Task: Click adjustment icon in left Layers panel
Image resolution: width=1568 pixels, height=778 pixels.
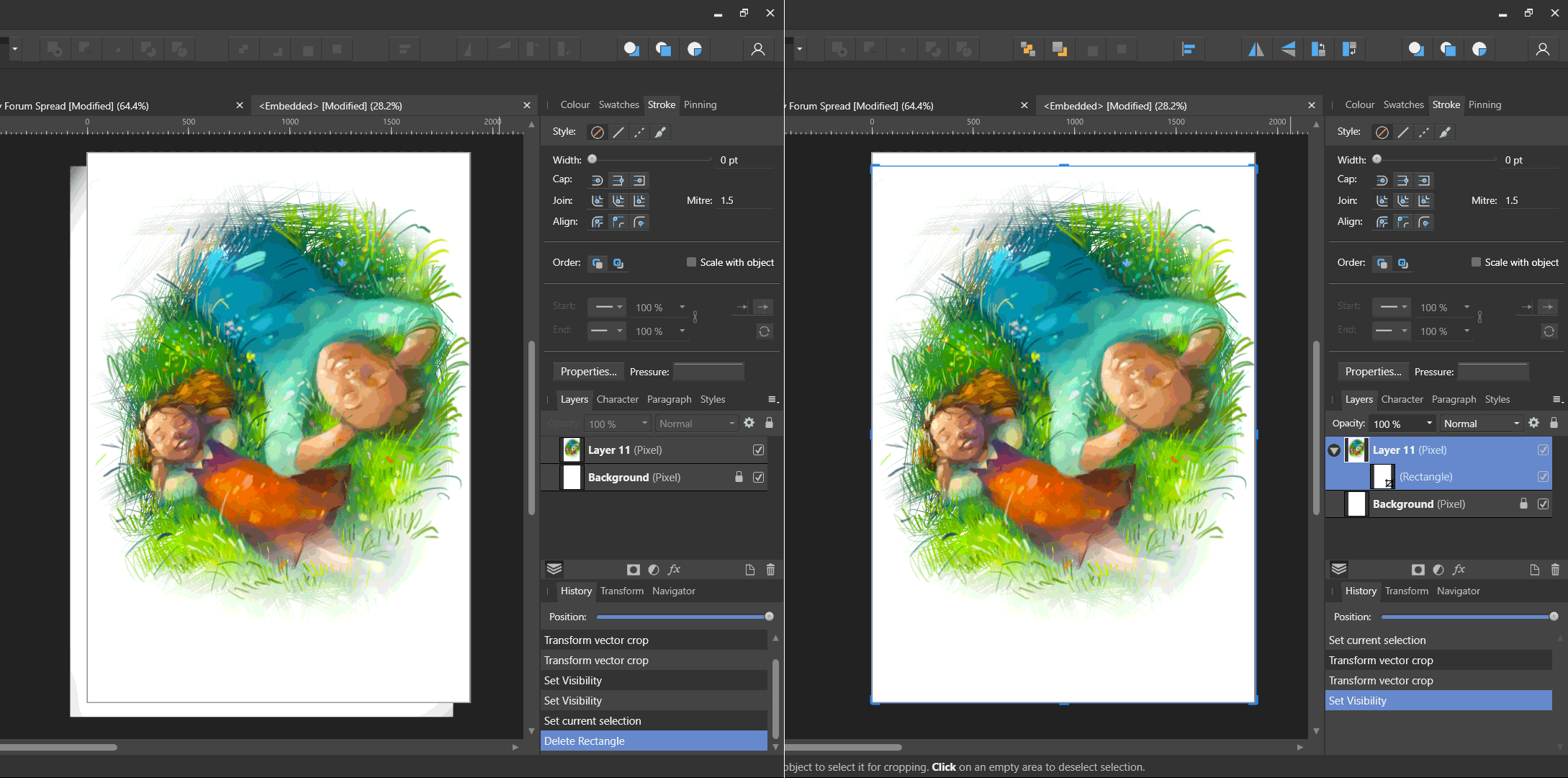Action: tap(653, 570)
